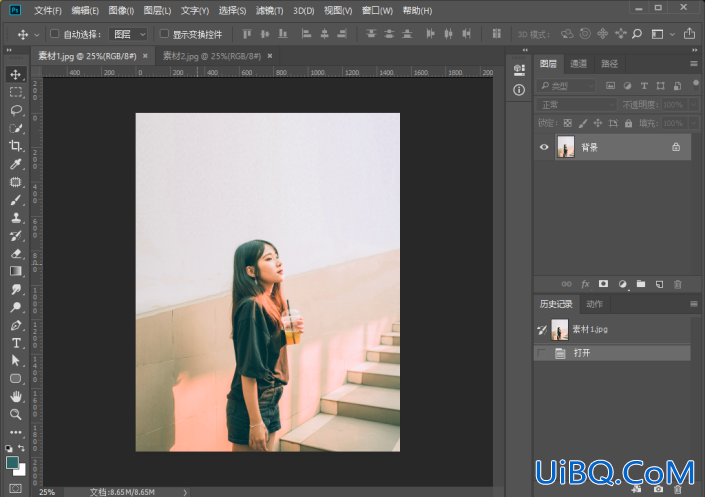The image size is (705, 497).
Task: Select the Horizontal Type tool
Action: (x=16, y=343)
